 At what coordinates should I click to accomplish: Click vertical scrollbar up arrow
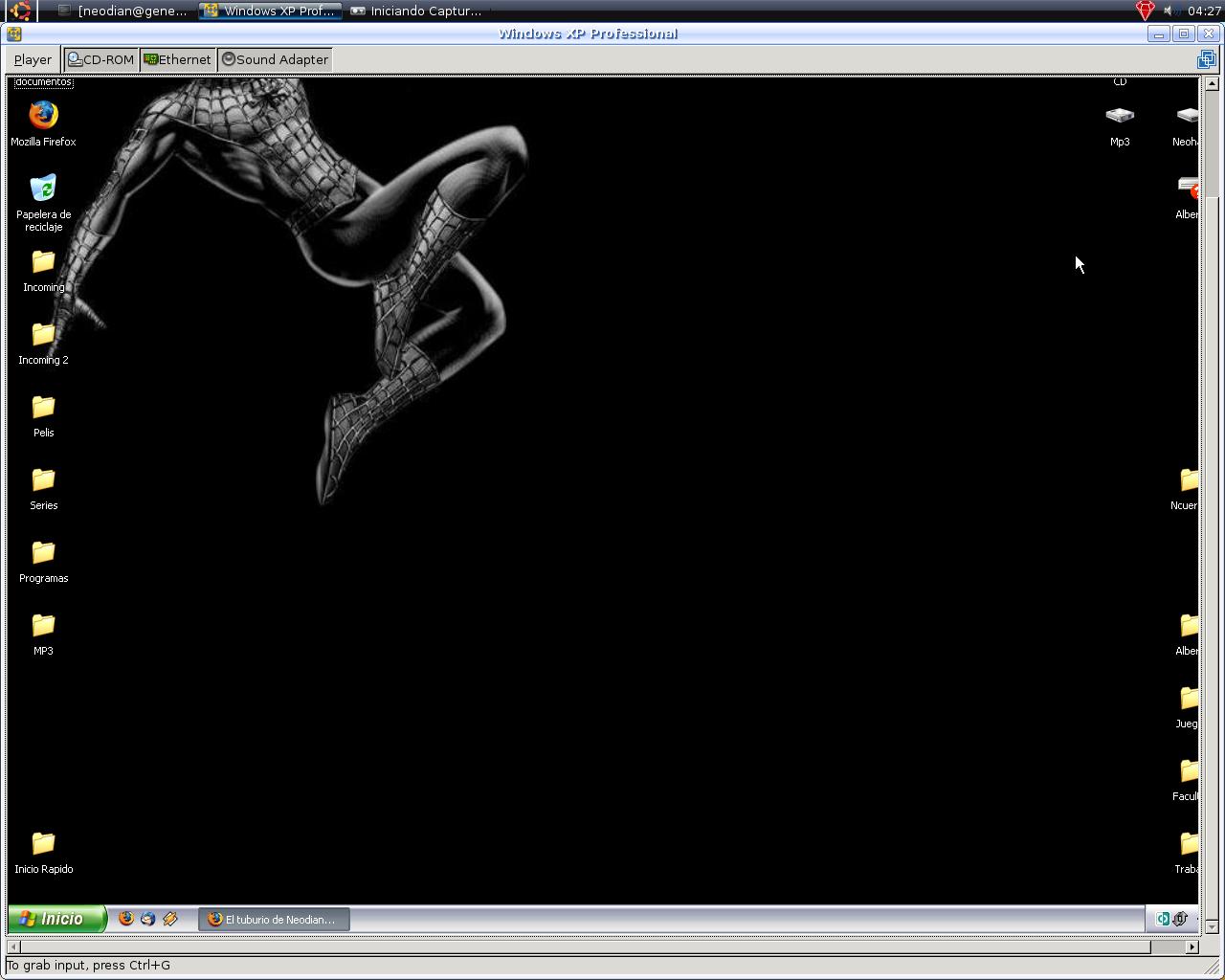(x=1212, y=83)
